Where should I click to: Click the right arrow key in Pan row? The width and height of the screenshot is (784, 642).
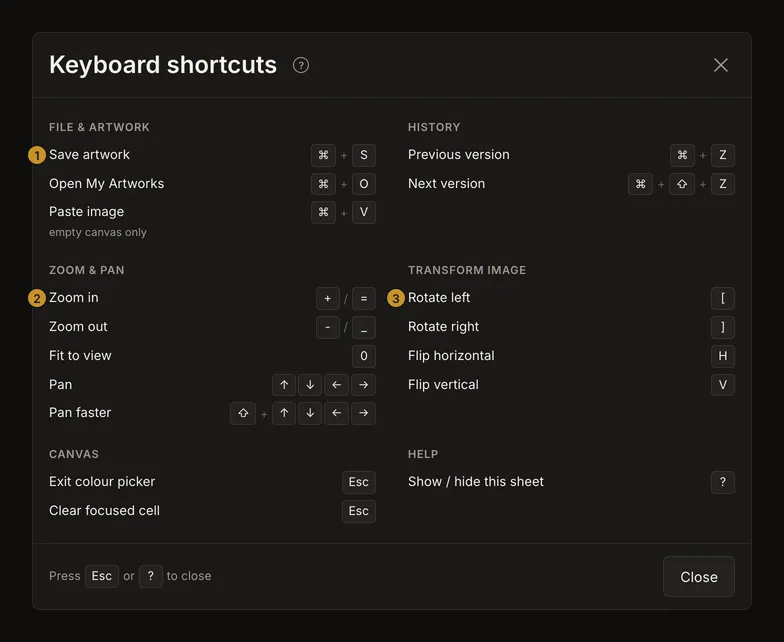(364, 384)
